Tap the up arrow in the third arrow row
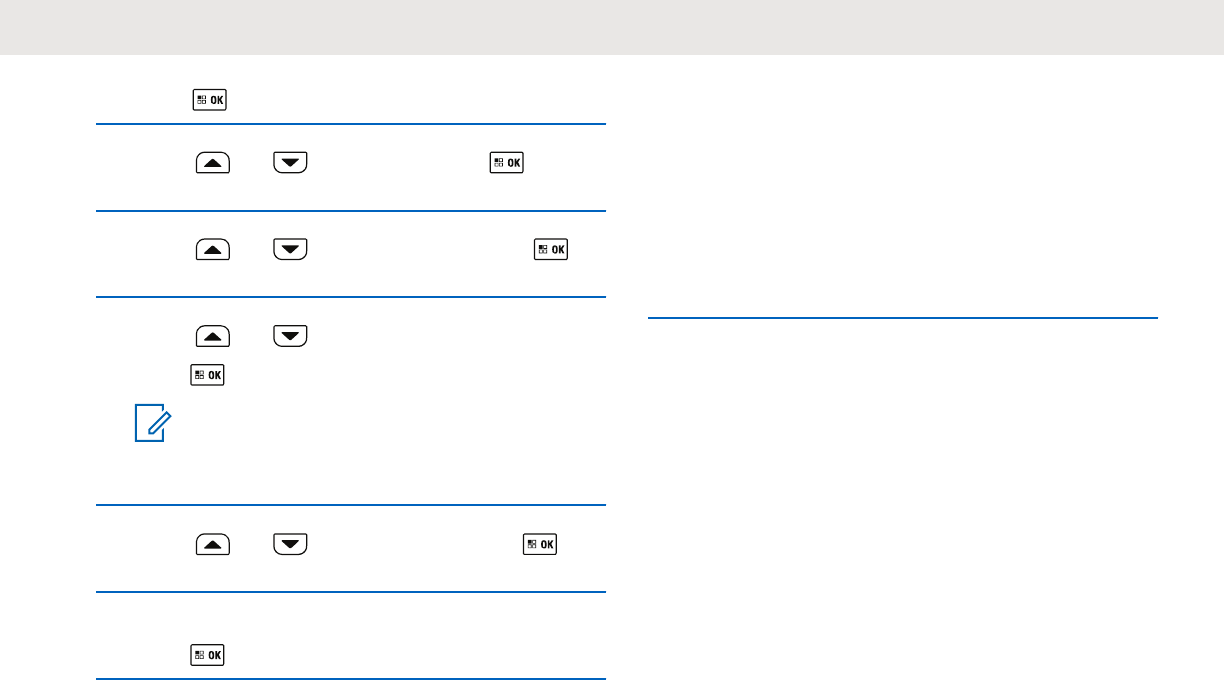This screenshot has height=680, width=1224. (213, 334)
